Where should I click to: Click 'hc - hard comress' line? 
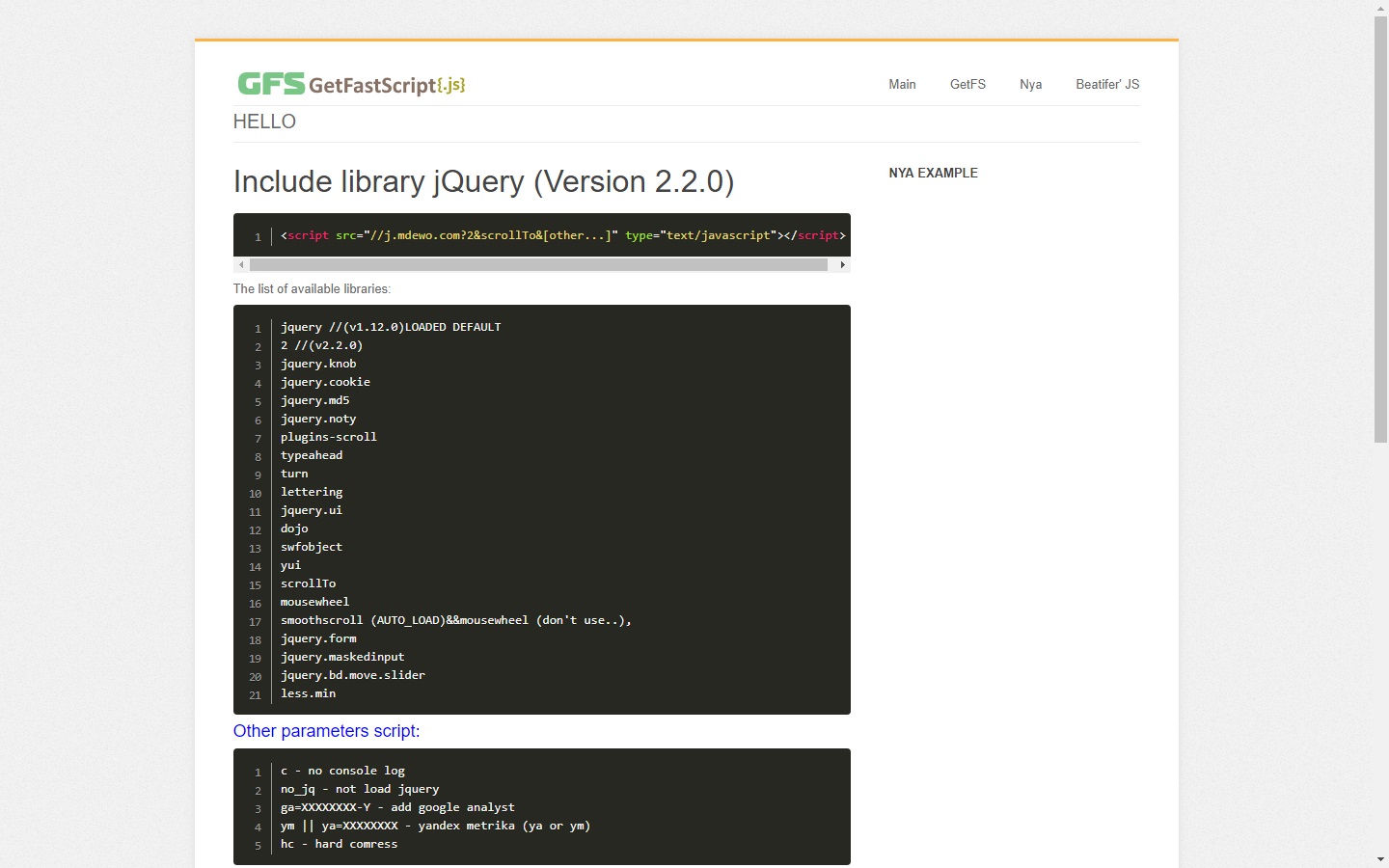click(x=339, y=844)
